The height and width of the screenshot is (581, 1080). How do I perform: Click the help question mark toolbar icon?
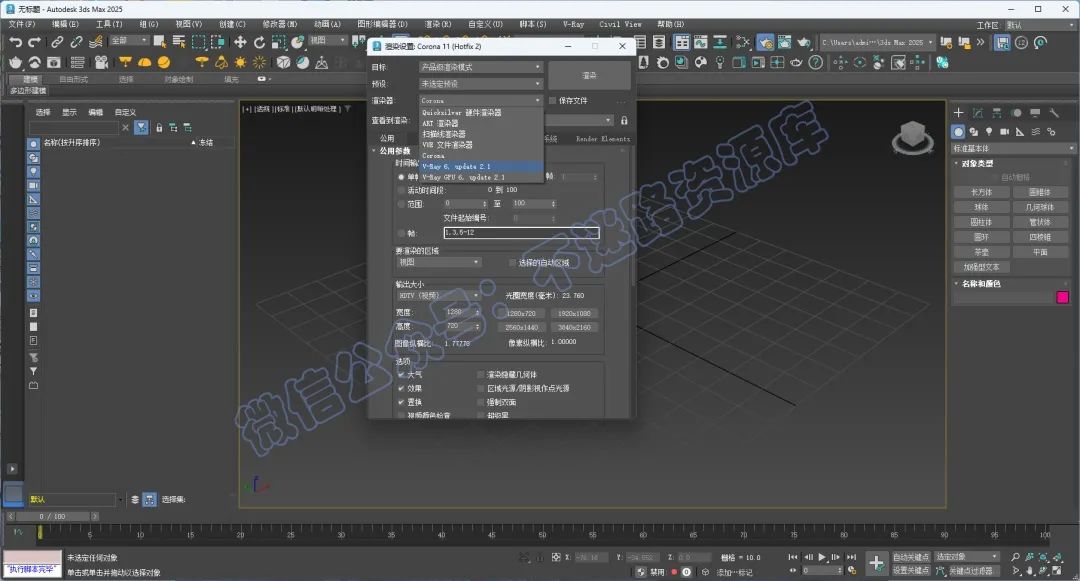816,63
